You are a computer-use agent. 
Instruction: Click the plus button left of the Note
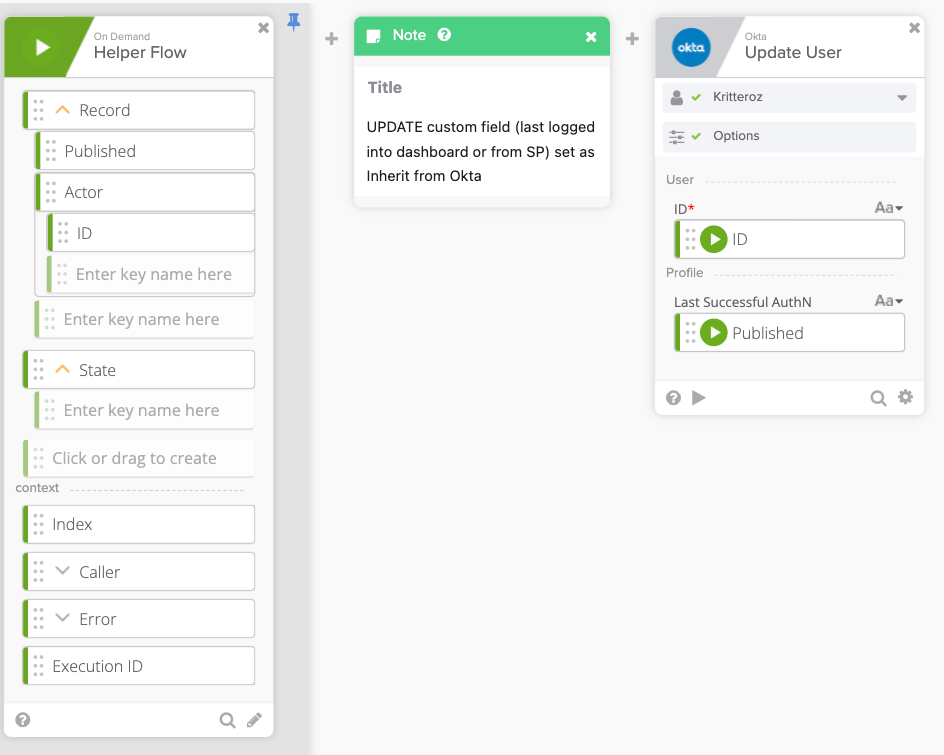coord(332,39)
